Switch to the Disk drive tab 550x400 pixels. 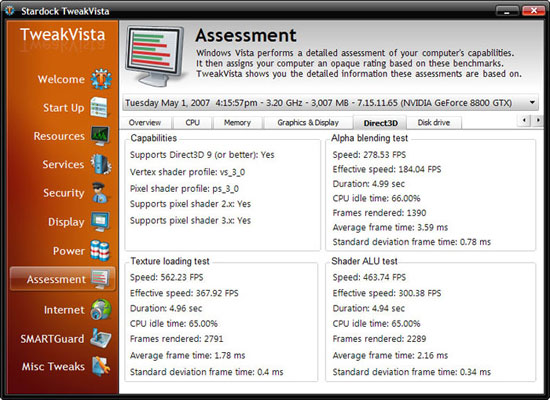(x=434, y=122)
